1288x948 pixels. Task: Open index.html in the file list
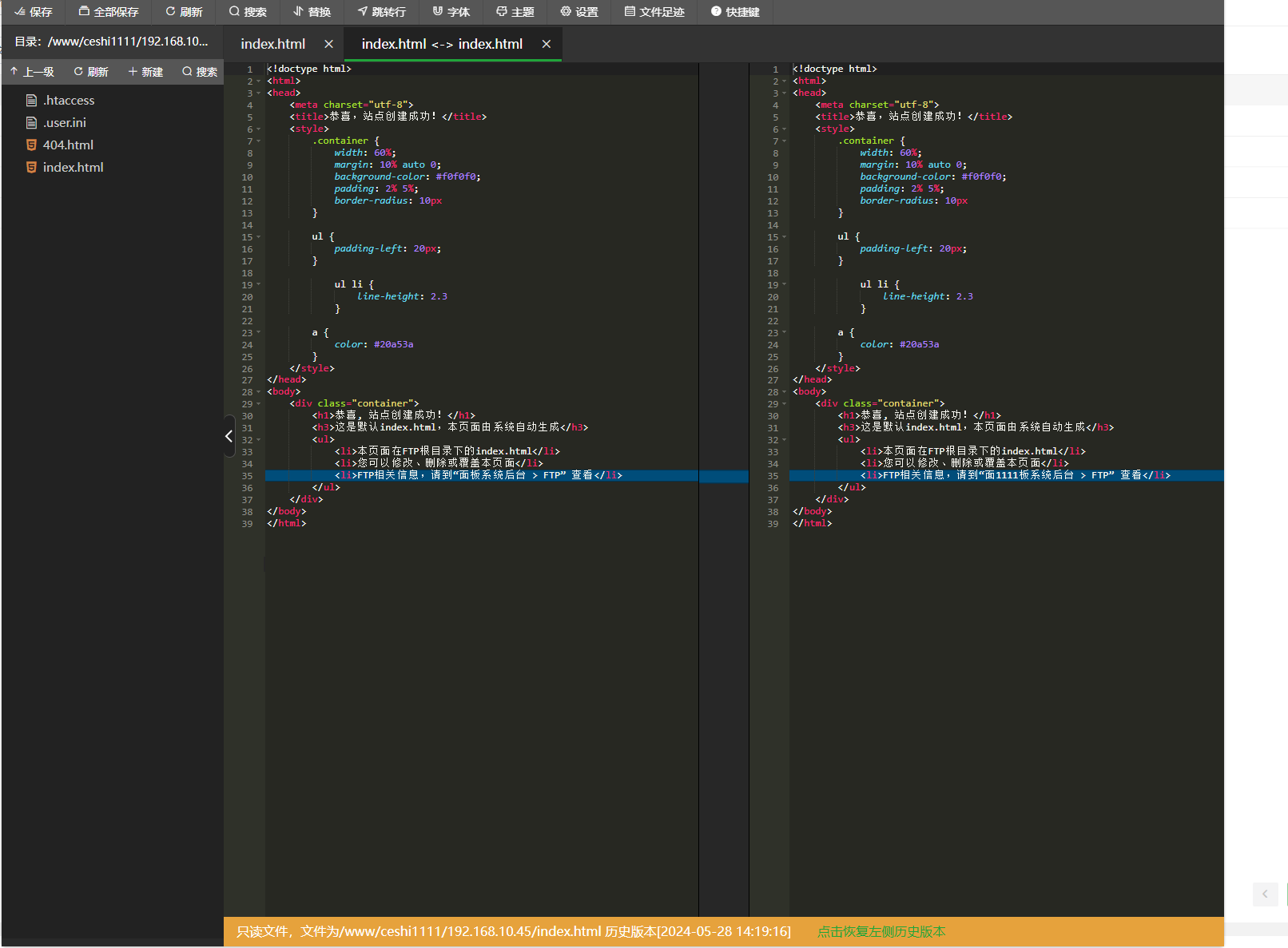74,167
